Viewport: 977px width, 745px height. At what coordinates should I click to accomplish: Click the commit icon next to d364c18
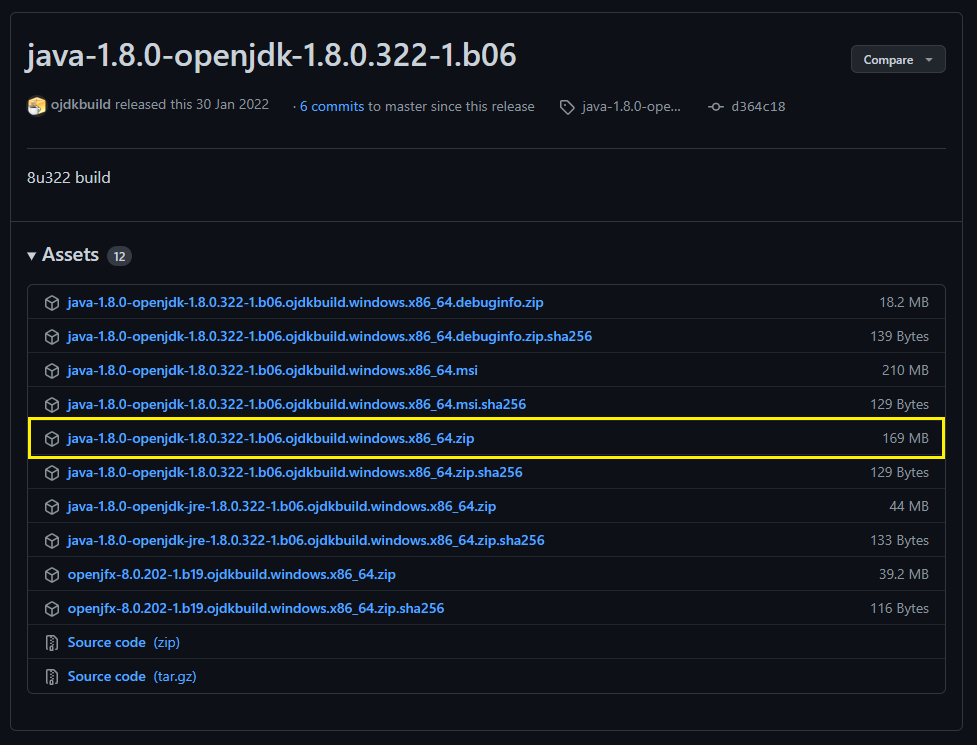pyautogui.click(x=715, y=107)
